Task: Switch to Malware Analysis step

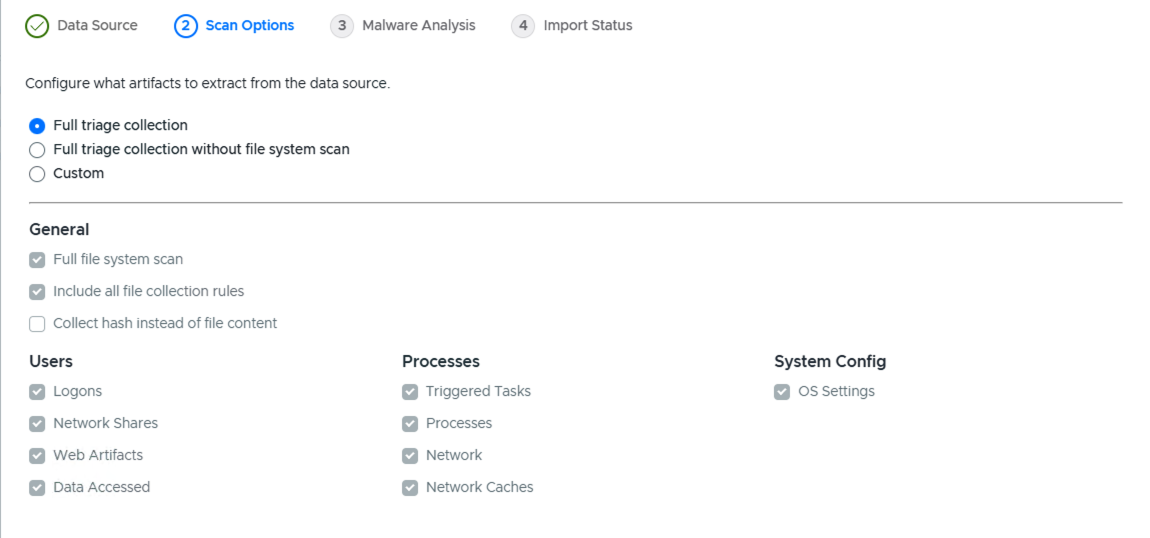Action: [x=419, y=26]
